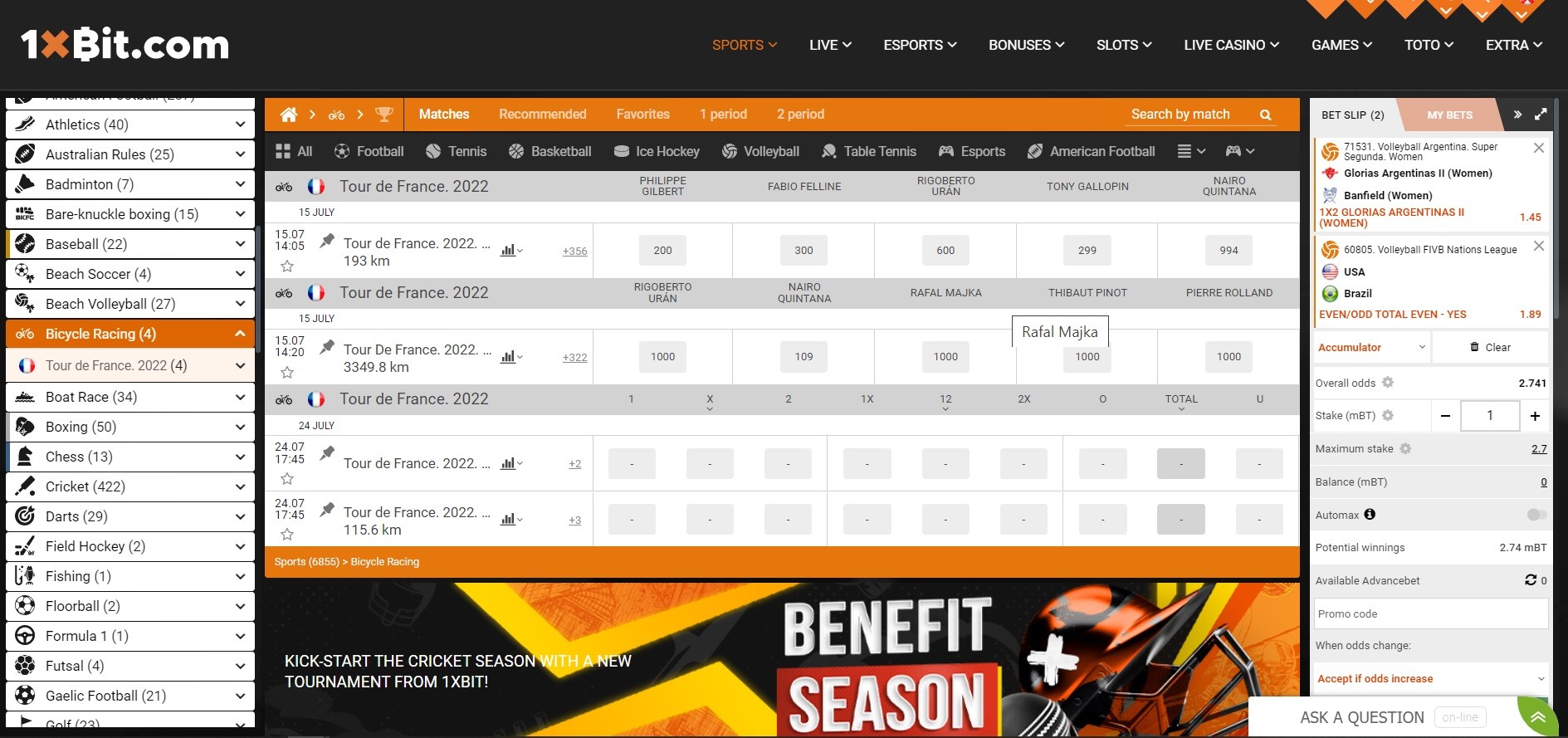Image resolution: width=1568 pixels, height=738 pixels.
Task: Open the Ice Hockey sport filter
Action: [x=657, y=151]
